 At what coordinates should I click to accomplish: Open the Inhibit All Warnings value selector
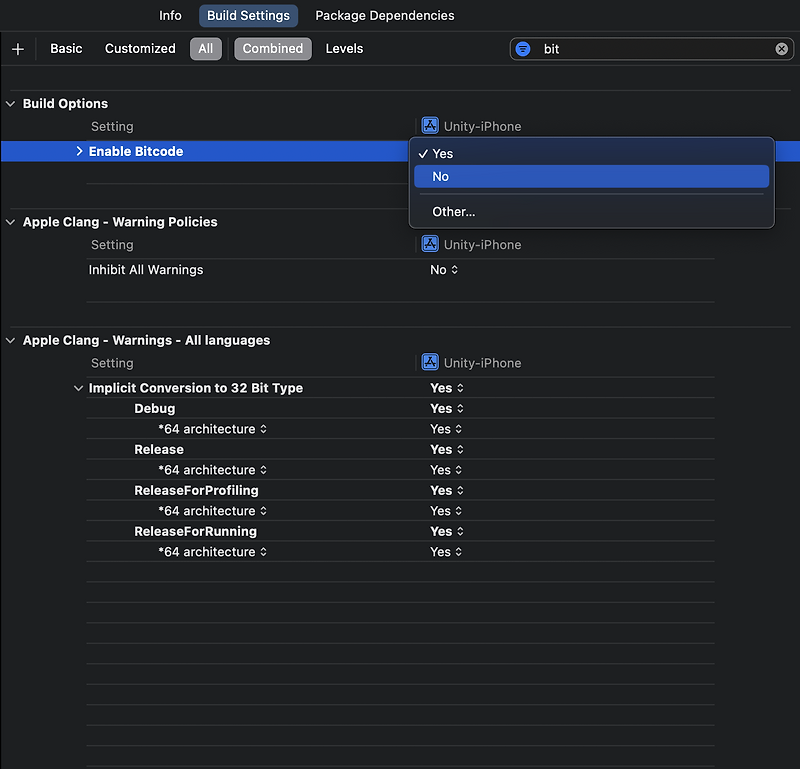click(444, 269)
